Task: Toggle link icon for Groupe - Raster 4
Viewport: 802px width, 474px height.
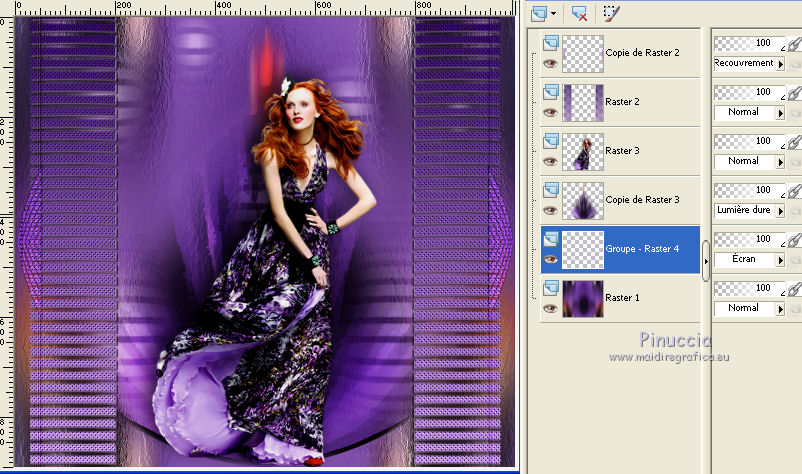Action: (x=794, y=240)
